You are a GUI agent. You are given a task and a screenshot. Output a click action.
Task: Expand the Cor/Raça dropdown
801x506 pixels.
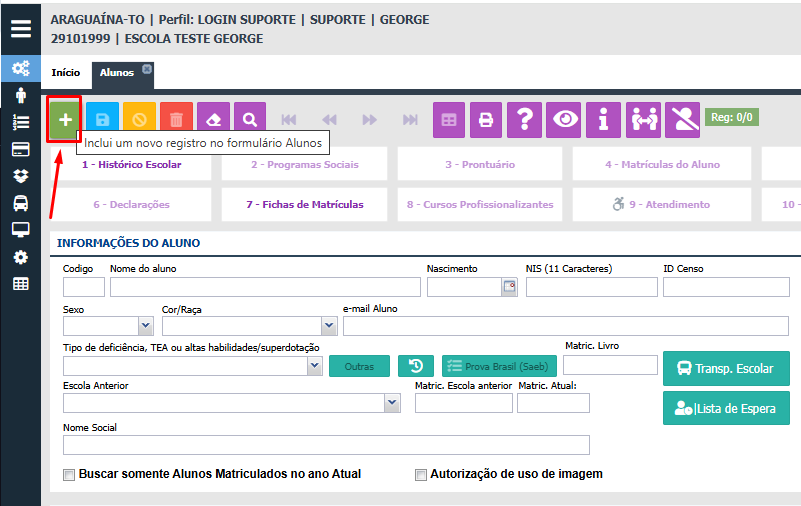point(329,325)
